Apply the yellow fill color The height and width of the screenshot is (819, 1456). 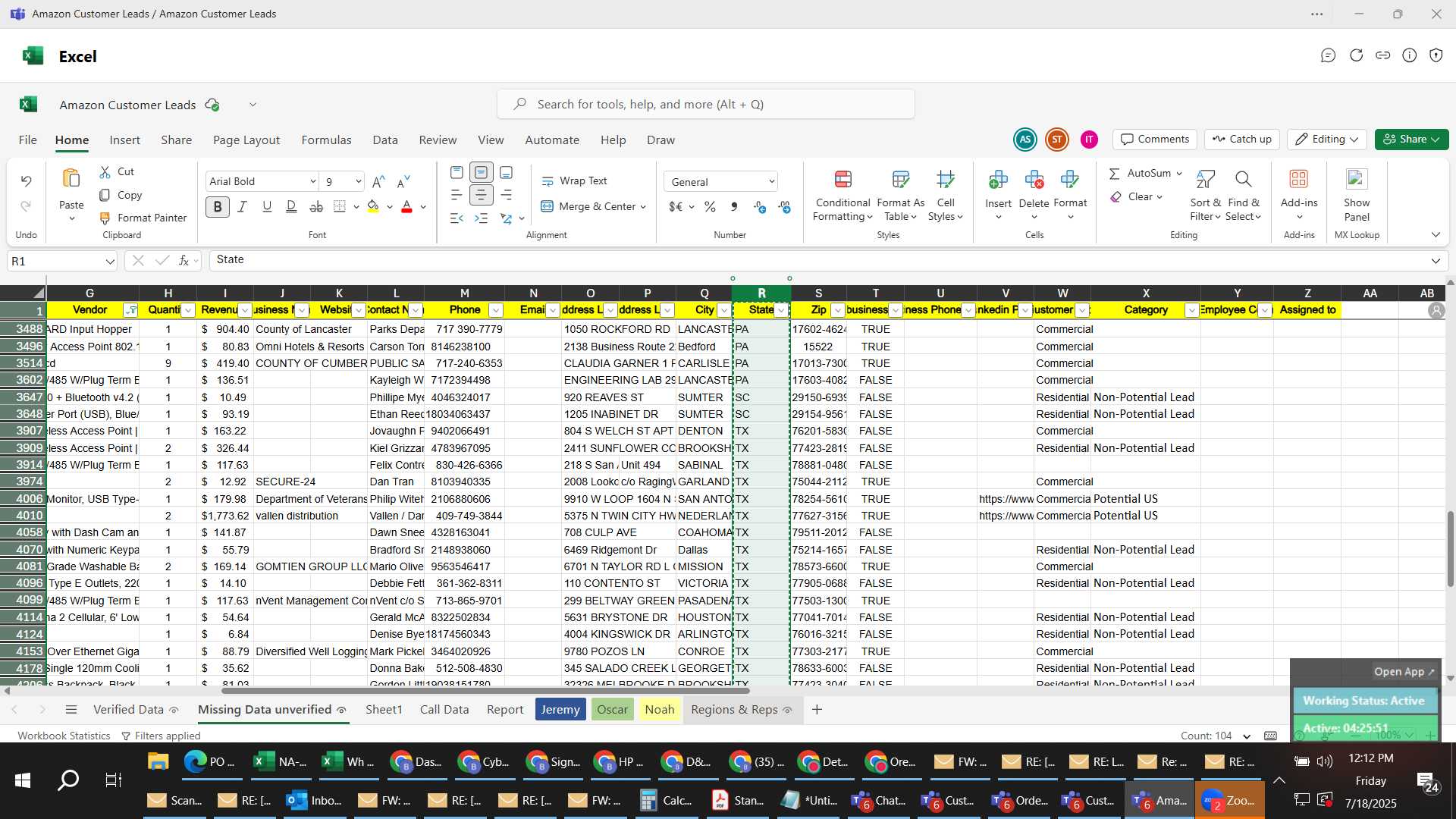(x=373, y=206)
